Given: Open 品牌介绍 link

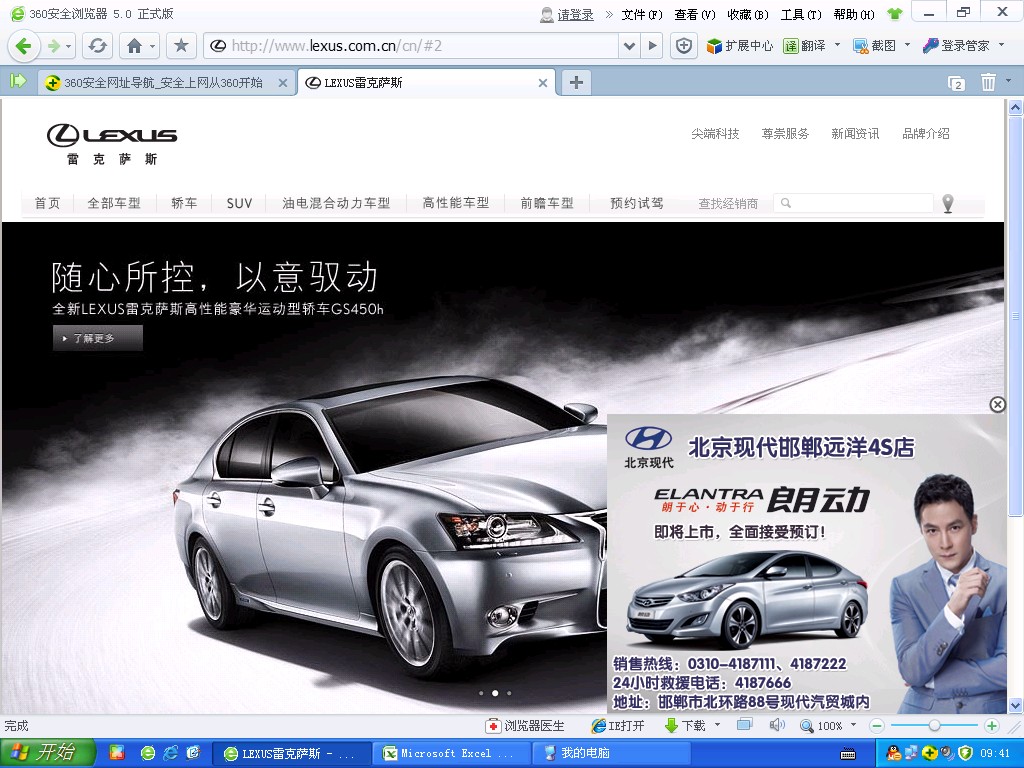Looking at the screenshot, I should [x=925, y=133].
